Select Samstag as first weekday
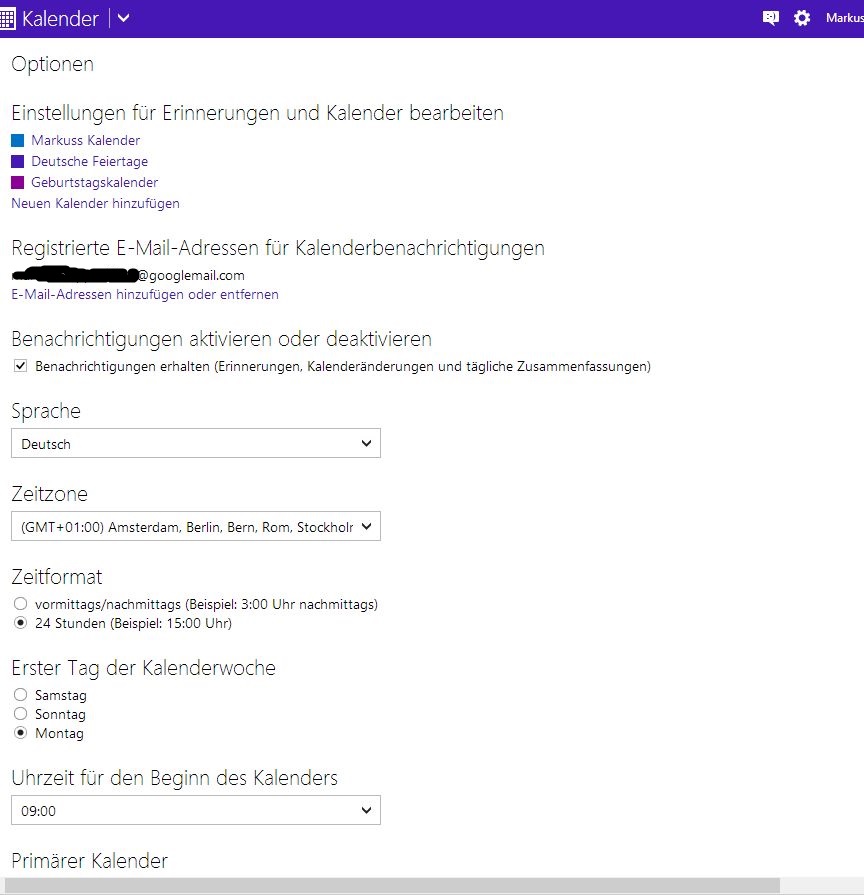 21,695
